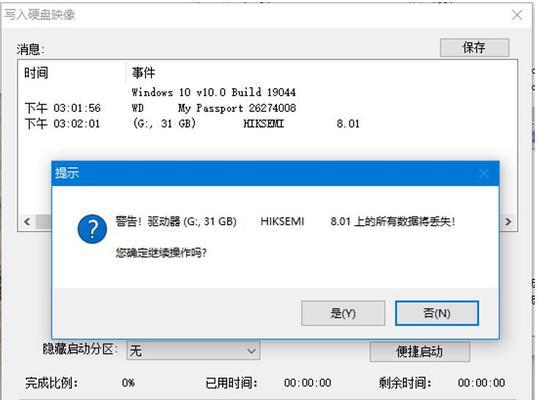The image size is (537, 400).
Task: Select the 03:02:01 HIKSEMI log row
Action: click(x=192, y=123)
